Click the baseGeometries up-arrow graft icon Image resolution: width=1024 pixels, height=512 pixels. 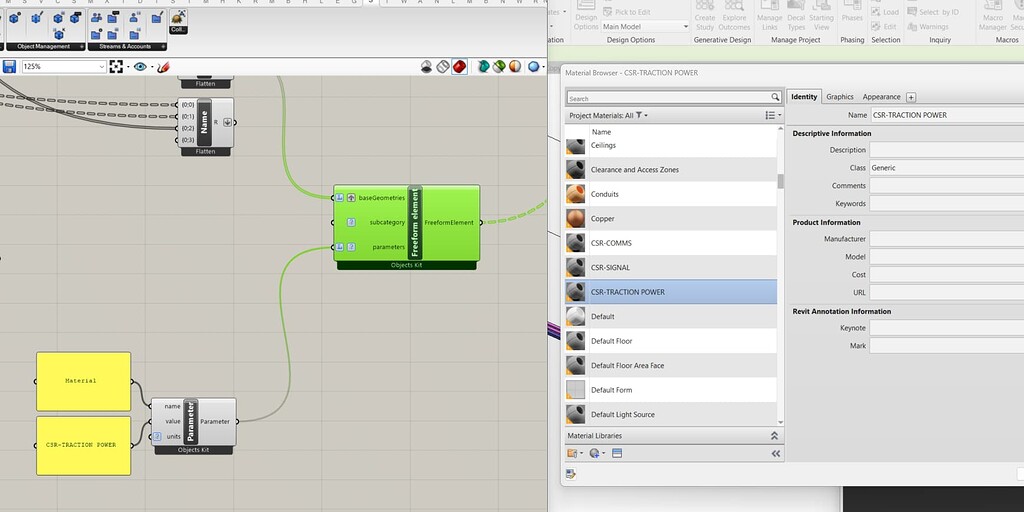click(x=351, y=197)
